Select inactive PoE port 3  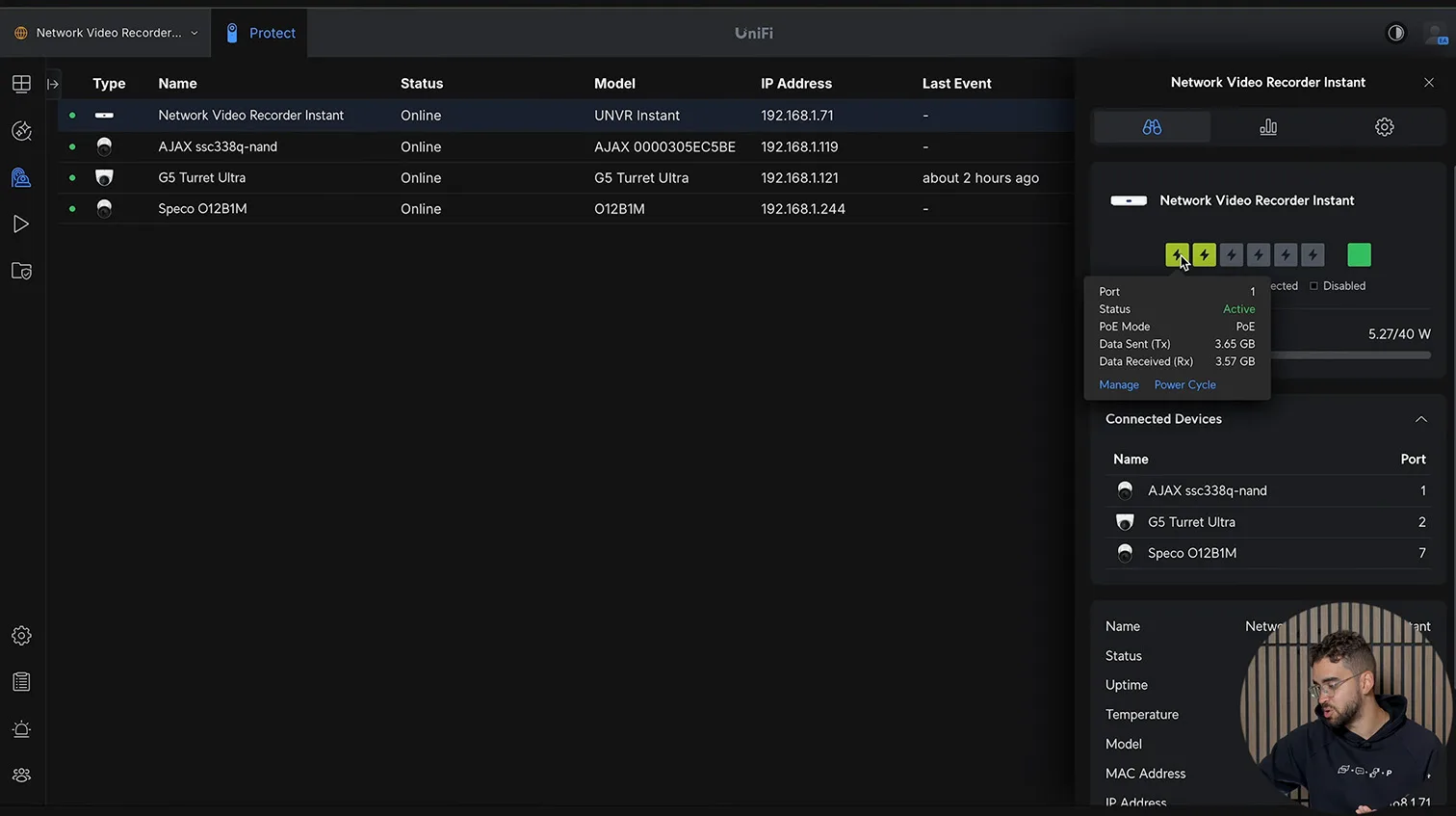tap(1231, 255)
